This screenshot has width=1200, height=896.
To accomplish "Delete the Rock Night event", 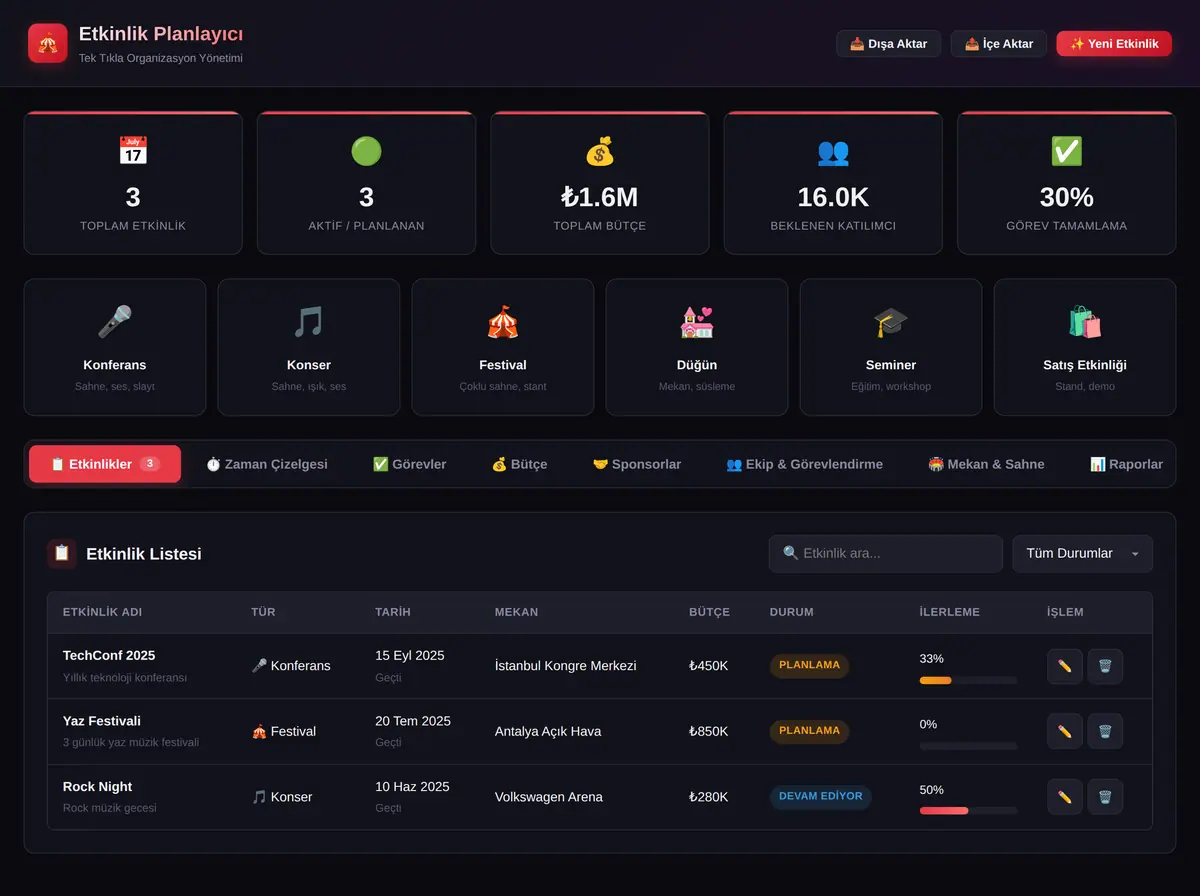I will [1105, 797].
